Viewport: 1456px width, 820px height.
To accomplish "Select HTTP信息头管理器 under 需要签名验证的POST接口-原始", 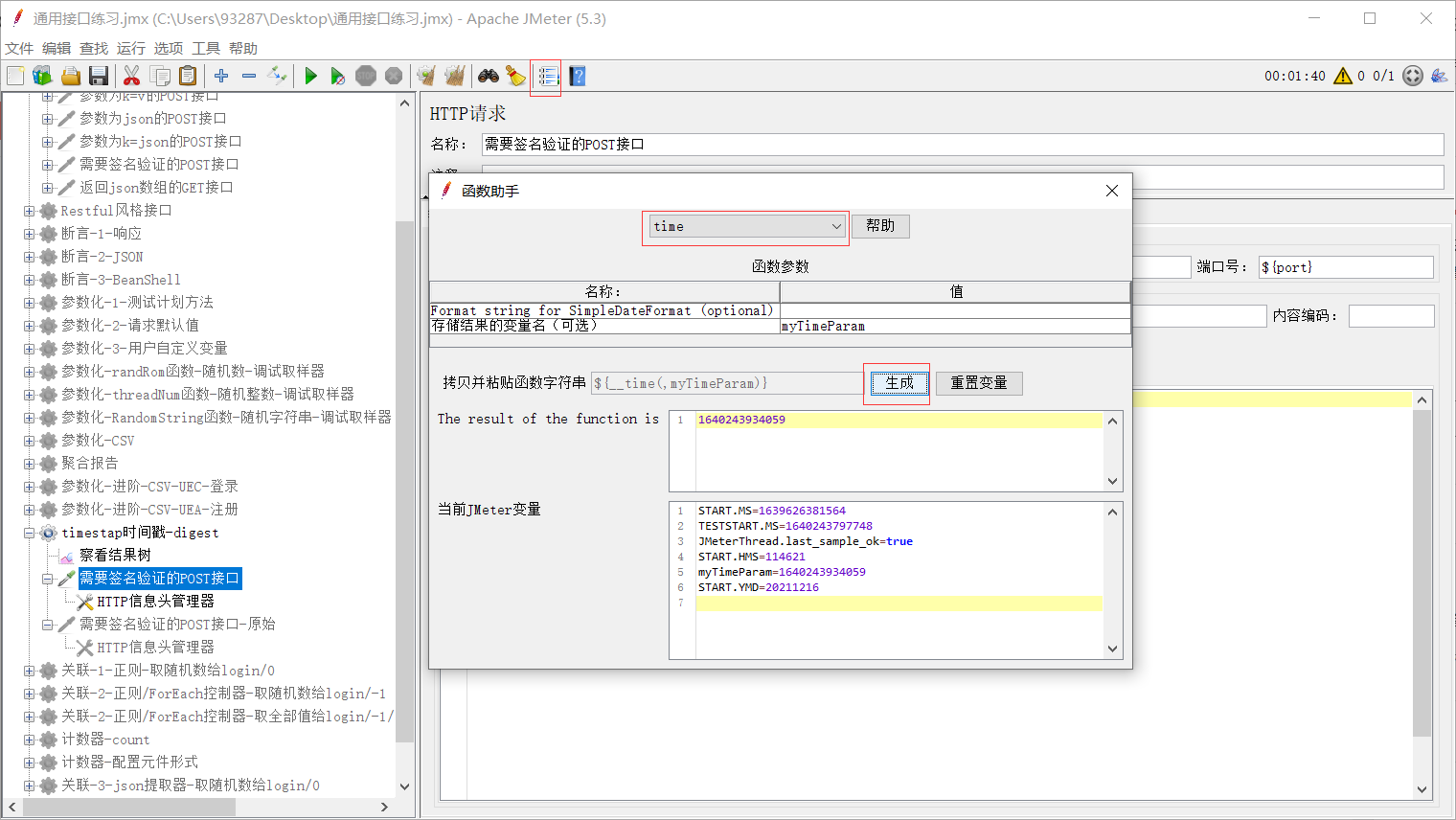I will 155,648.
